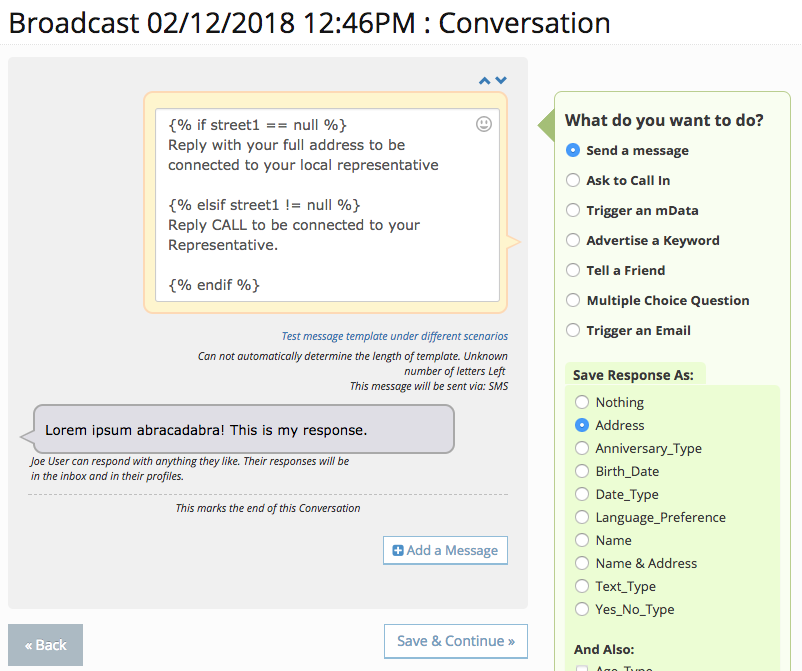
Task: Select the Send a message option
Action: click(x=573, y=150)
